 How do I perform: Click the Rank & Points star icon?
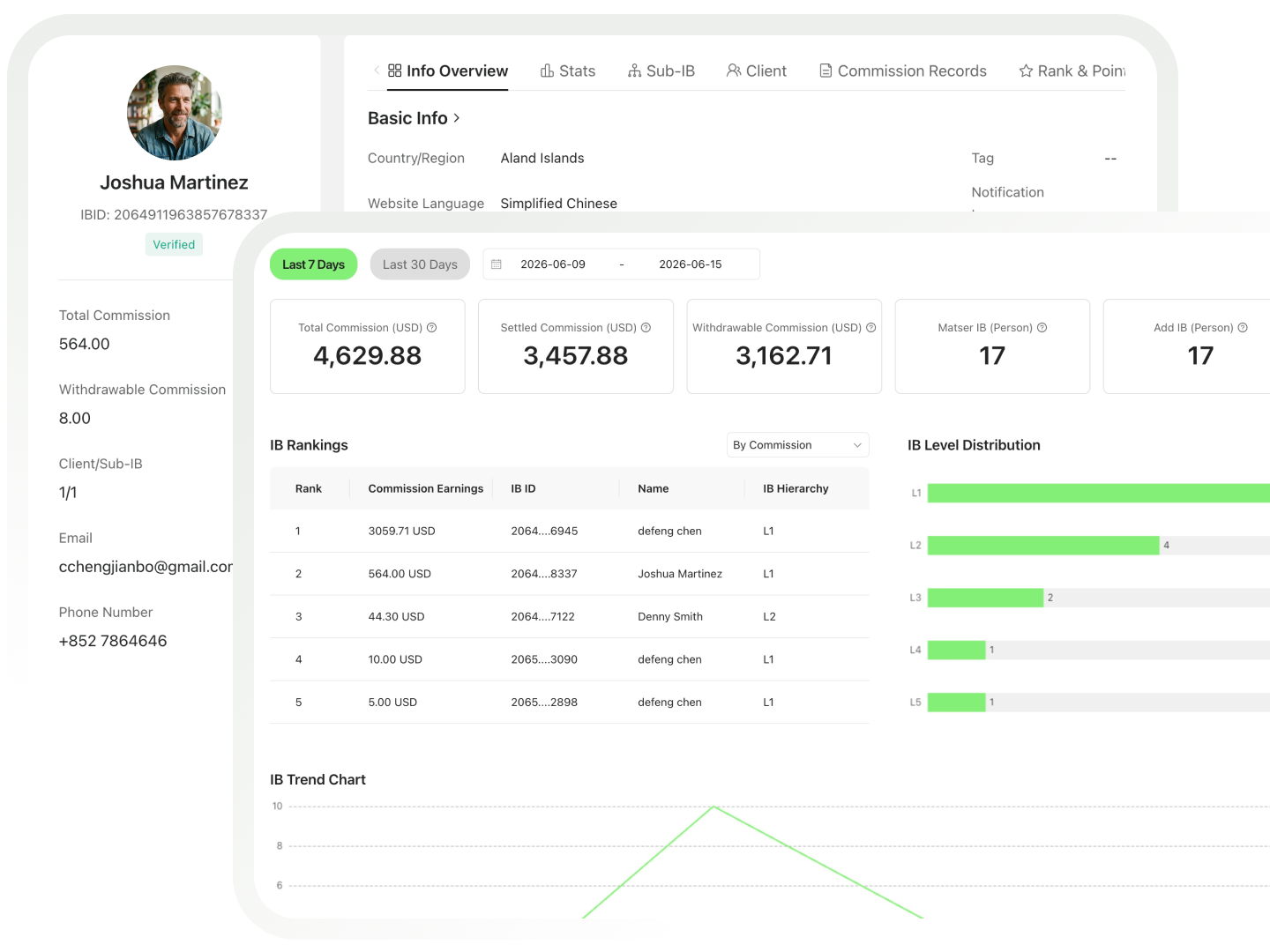[x=1026, y=71]
